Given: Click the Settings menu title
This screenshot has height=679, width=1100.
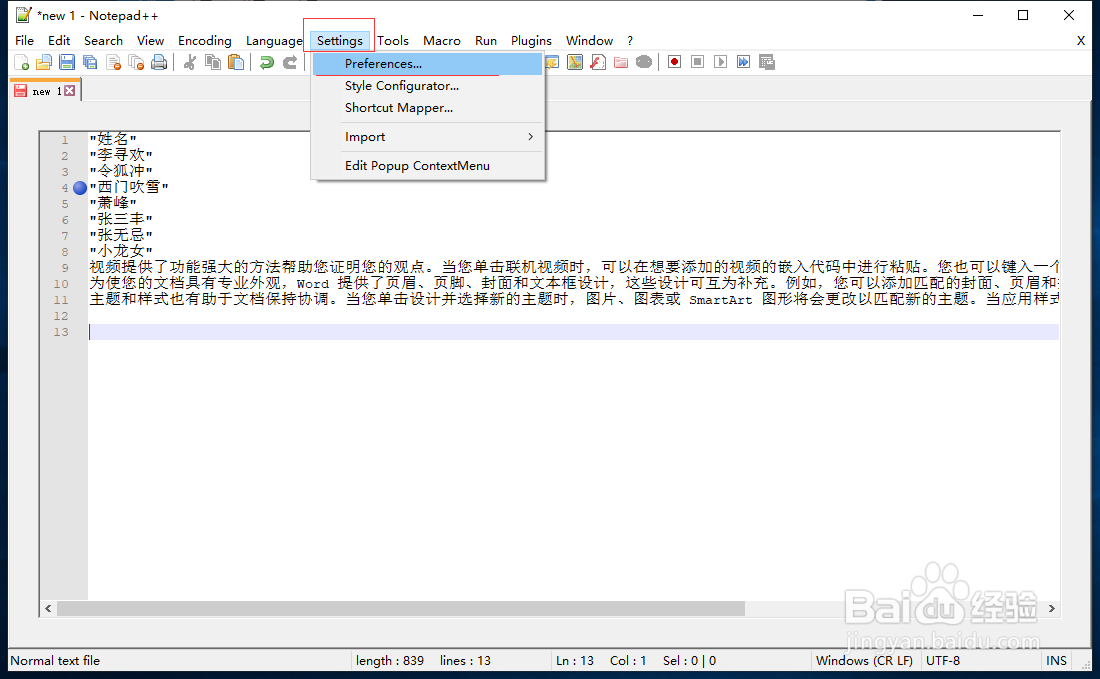Looking at the screenshot, I should 340,41.
